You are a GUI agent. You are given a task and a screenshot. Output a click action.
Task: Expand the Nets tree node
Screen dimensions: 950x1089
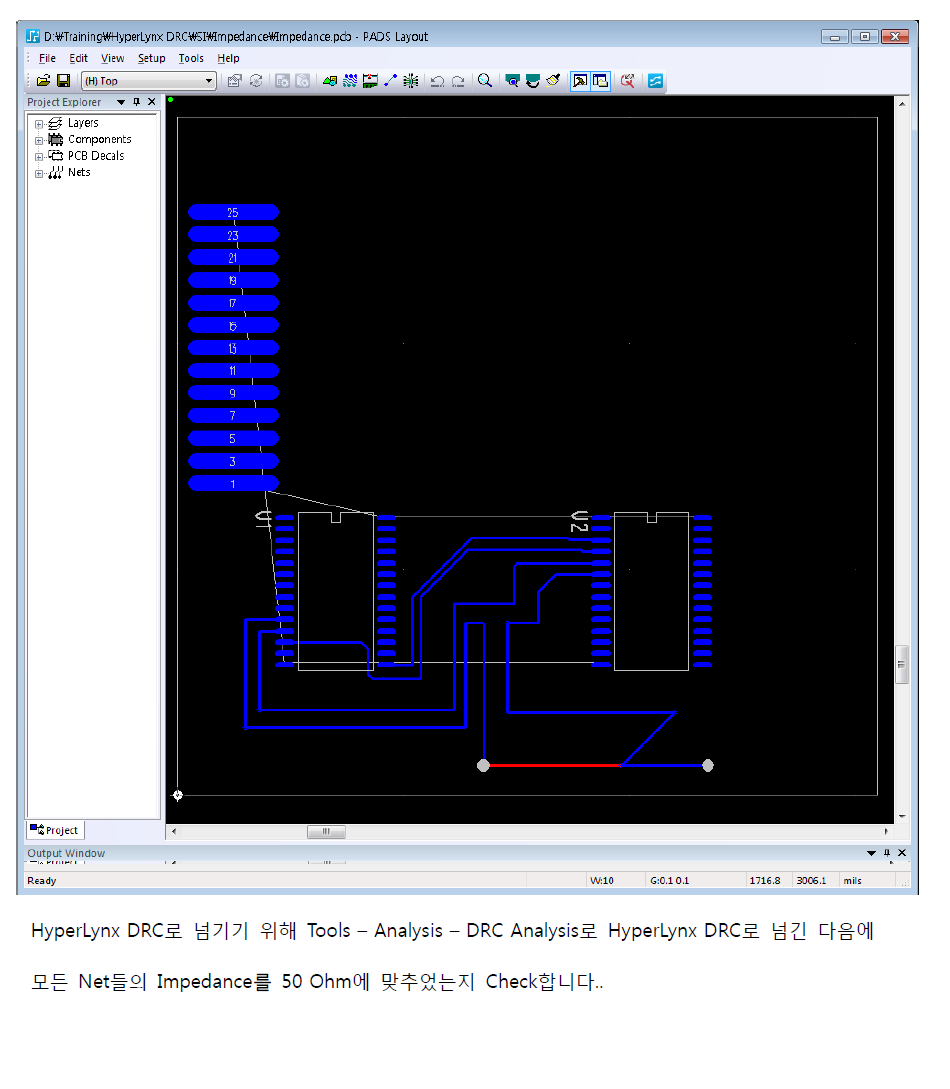pos(39,173)
